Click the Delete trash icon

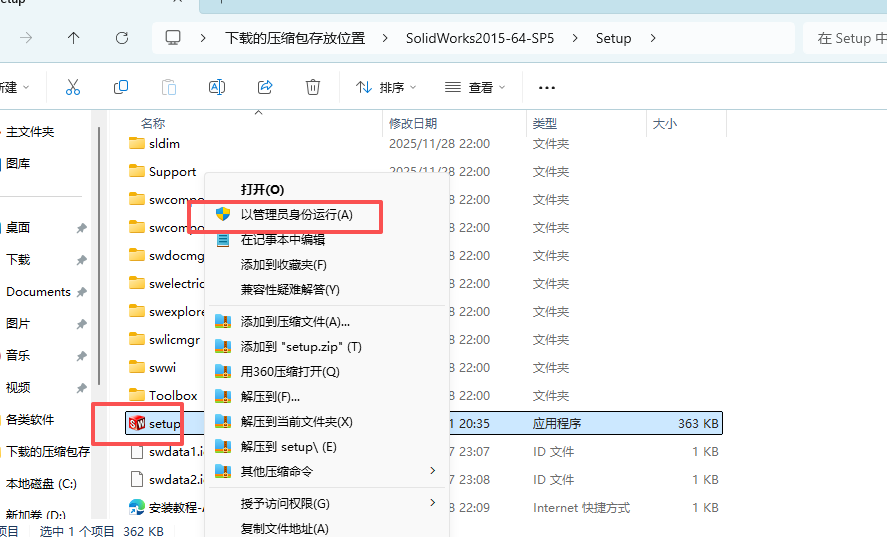[x=313, y=87]
